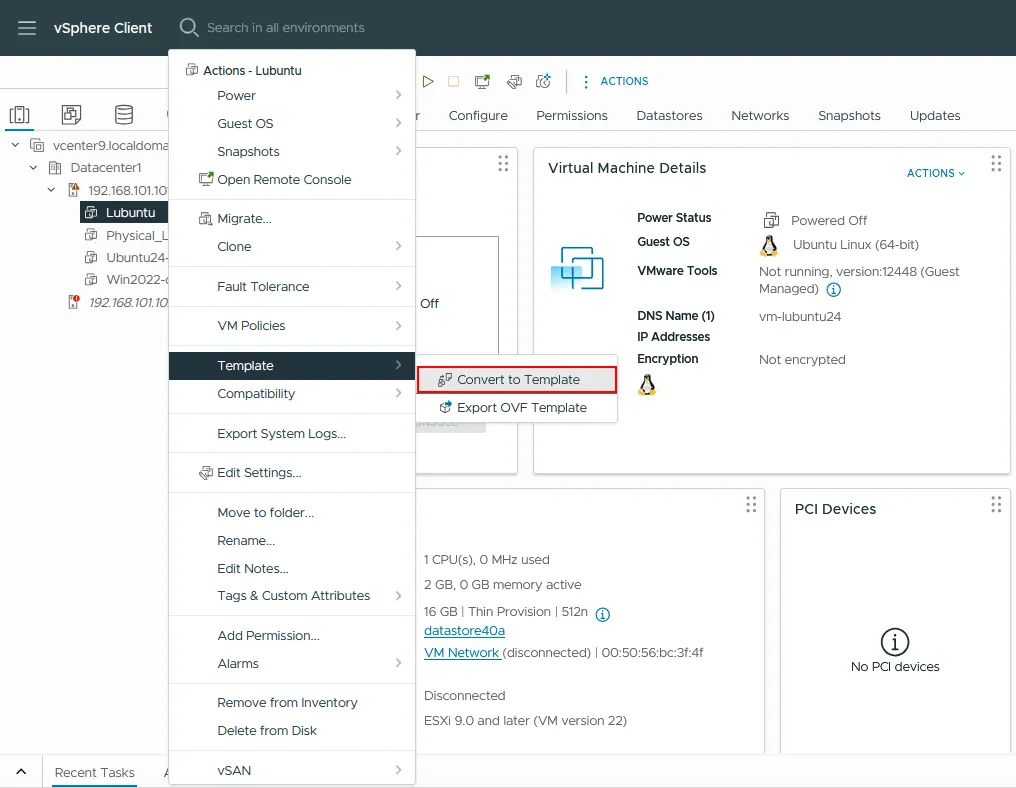Follow the datastore40a link
This screenshot has width=1016, height=788.
pos(464,631)
